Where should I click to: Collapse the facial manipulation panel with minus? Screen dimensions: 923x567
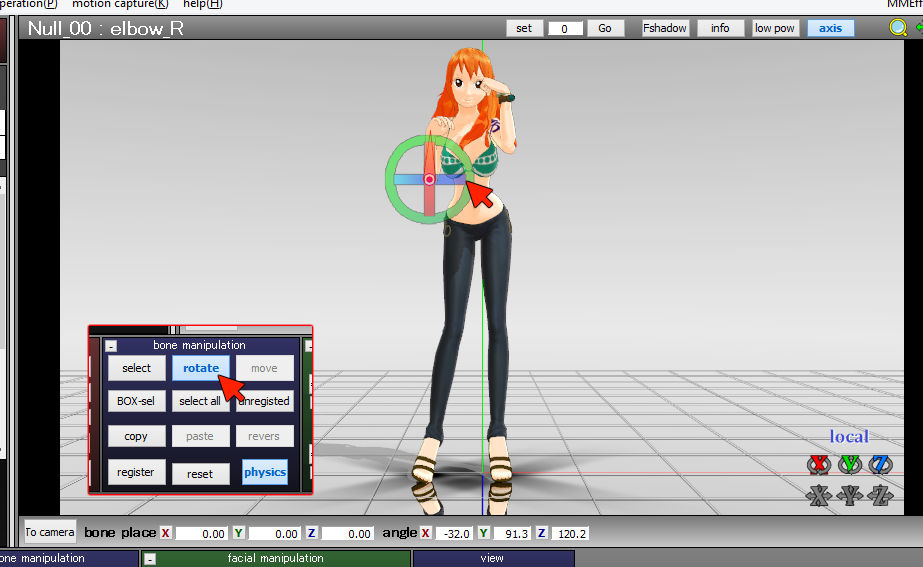click(x=150, y=559)
